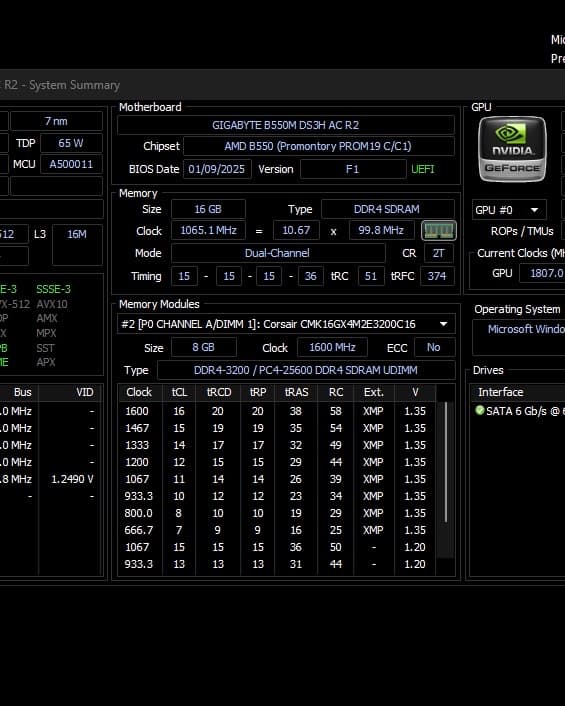Select the 1600 clock row in timings table
Viewport: 565px width, 706px height.
point(276,411)
